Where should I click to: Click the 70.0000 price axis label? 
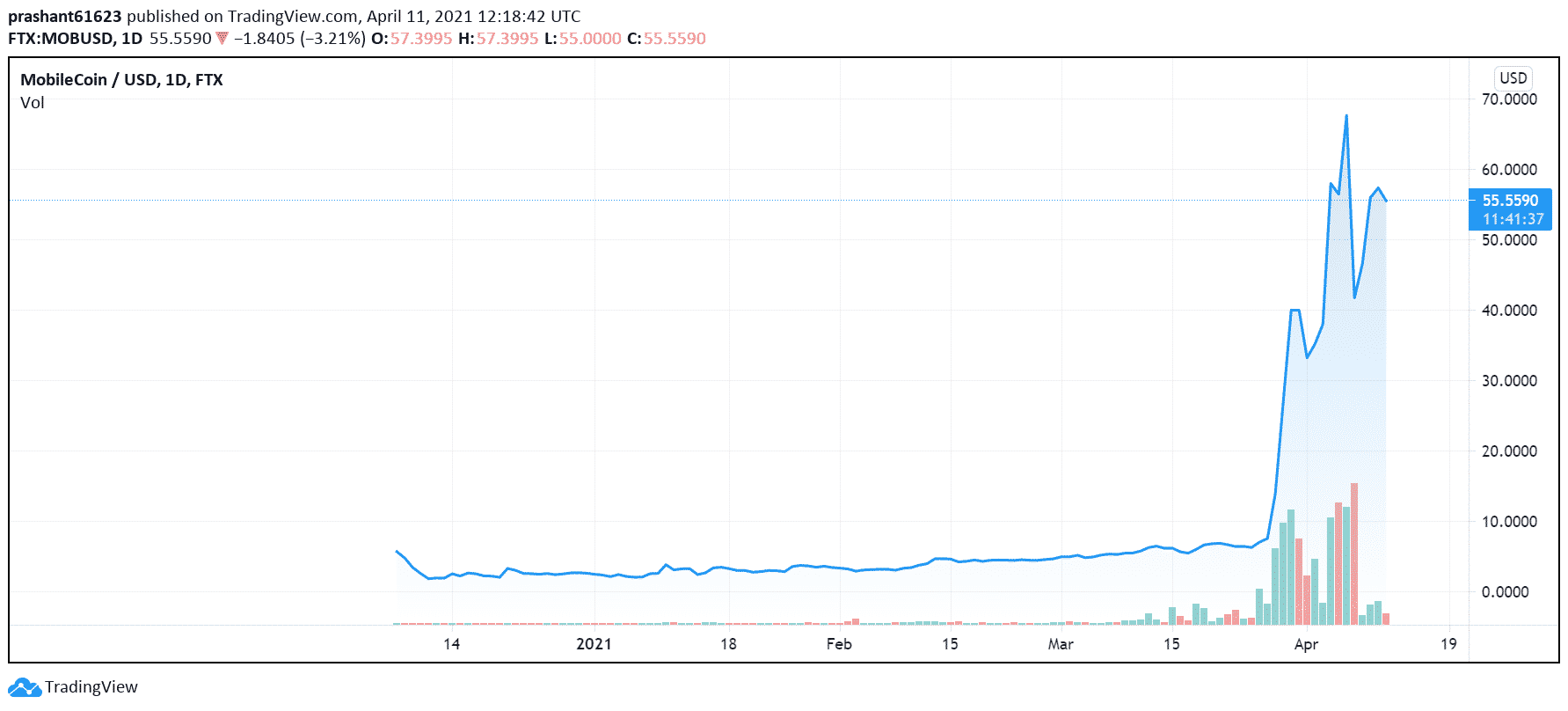[x=1509, y=99]
